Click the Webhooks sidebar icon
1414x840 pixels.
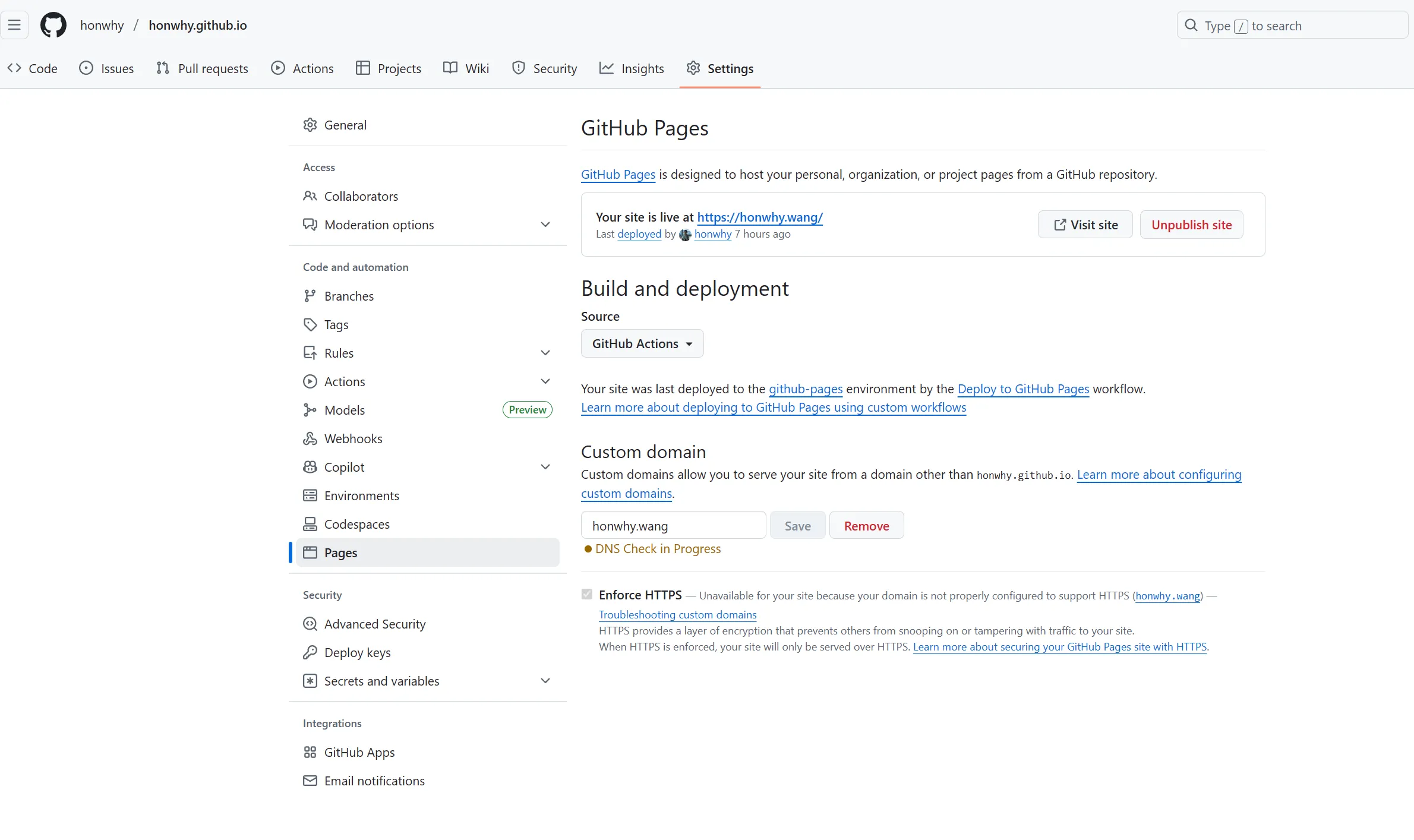(x=310, y=438)
